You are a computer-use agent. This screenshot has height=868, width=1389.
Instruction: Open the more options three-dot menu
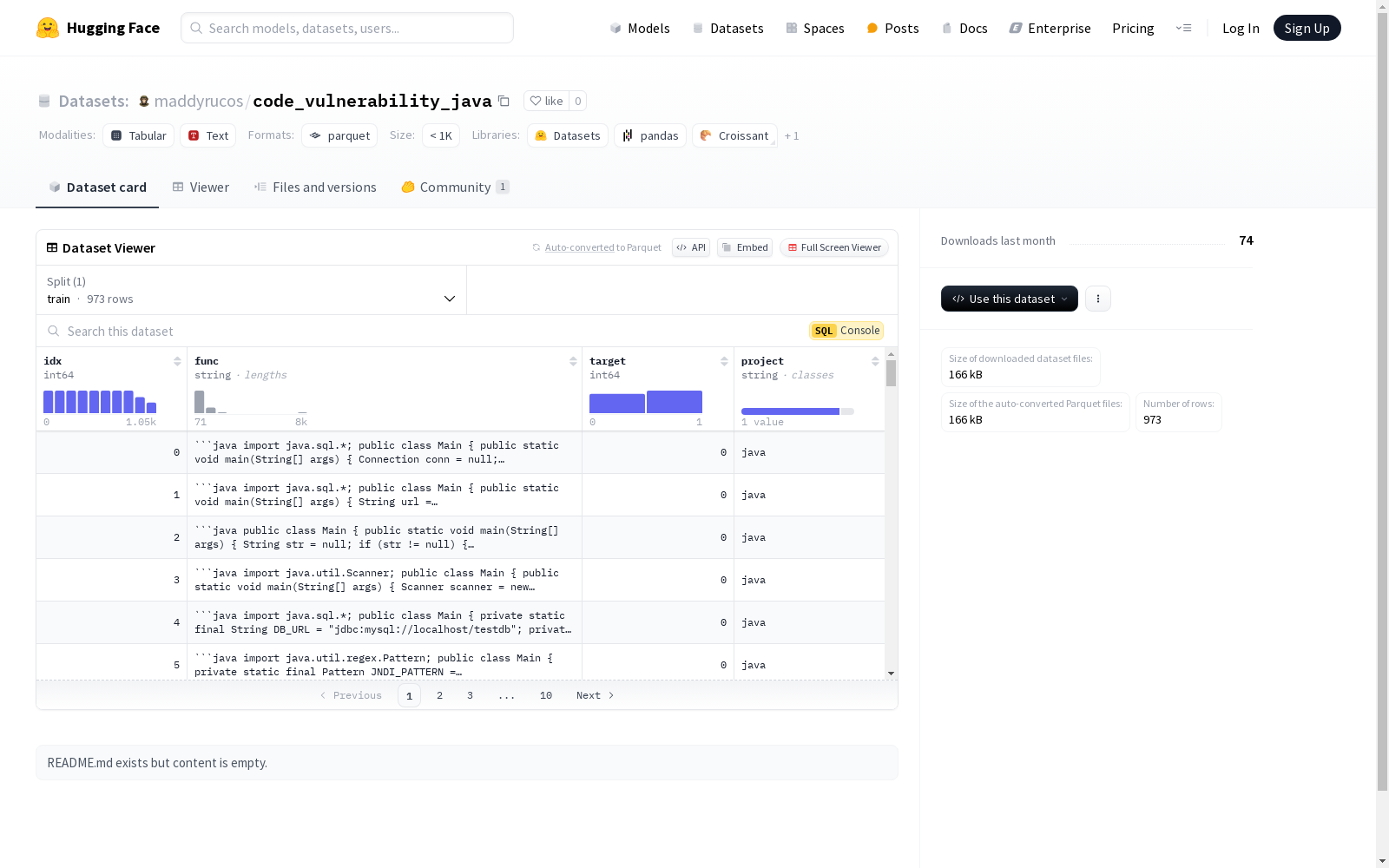click(x=1098, y=299)
